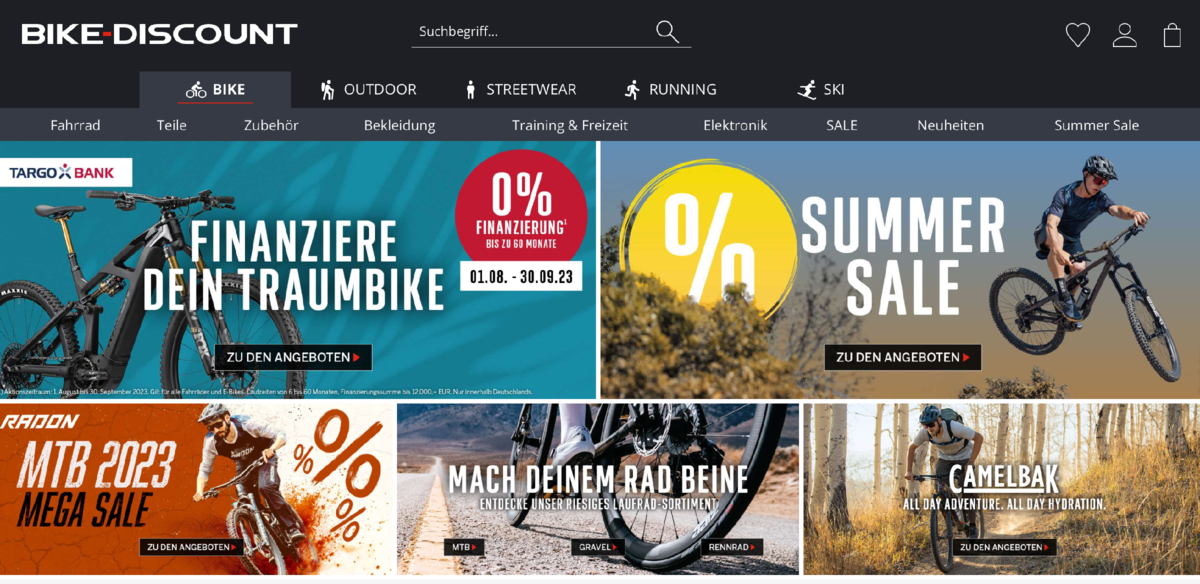The height and width of the screenshot is (584, 1200).
Task: Click the Rennrad button on wheel banner
Action: point(730,547)
